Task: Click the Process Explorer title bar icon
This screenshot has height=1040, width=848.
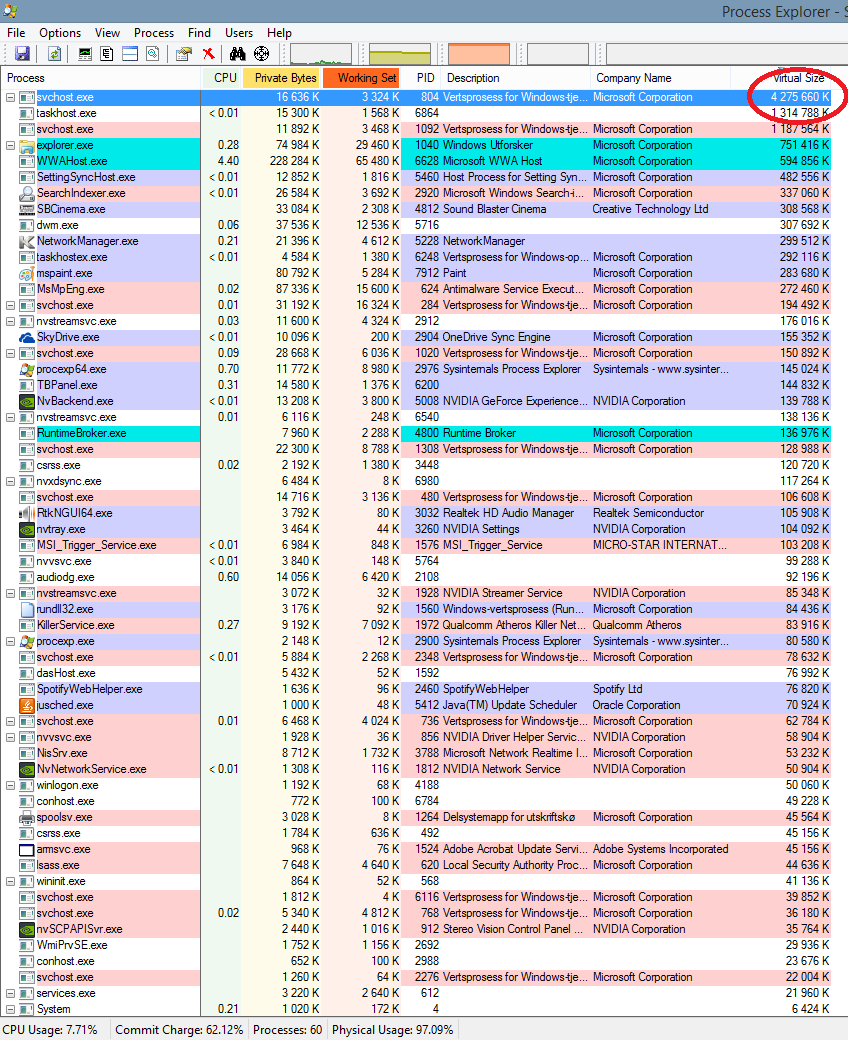Action: (x=10, y=11)
